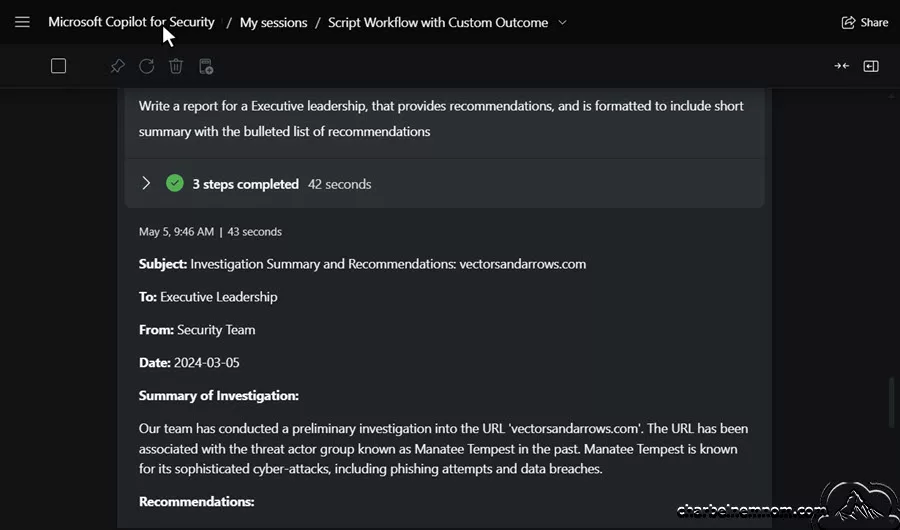Open Microsoft Copilot for Security home
Viewport: 900px width, 530px height.
click(x=131, y=22)
